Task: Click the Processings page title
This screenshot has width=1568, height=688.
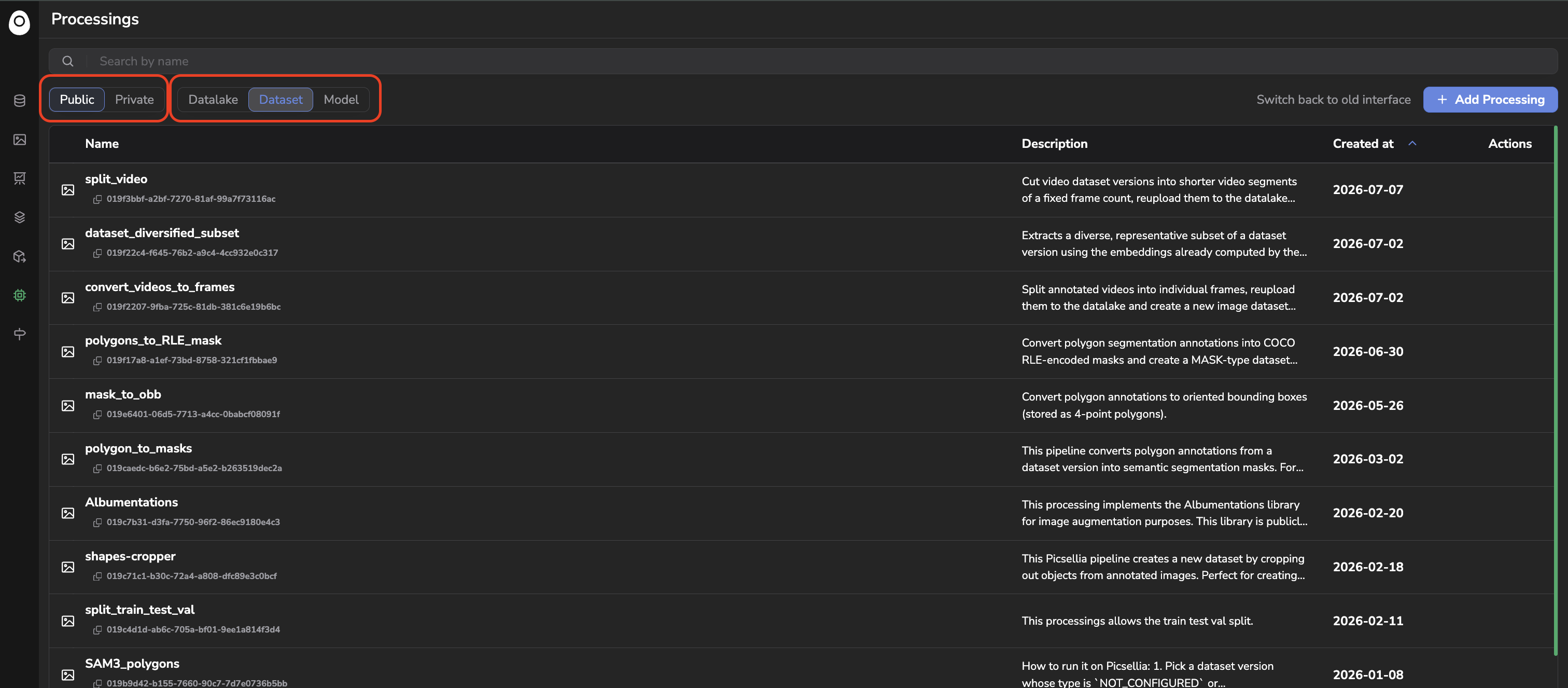Action: 95,19
